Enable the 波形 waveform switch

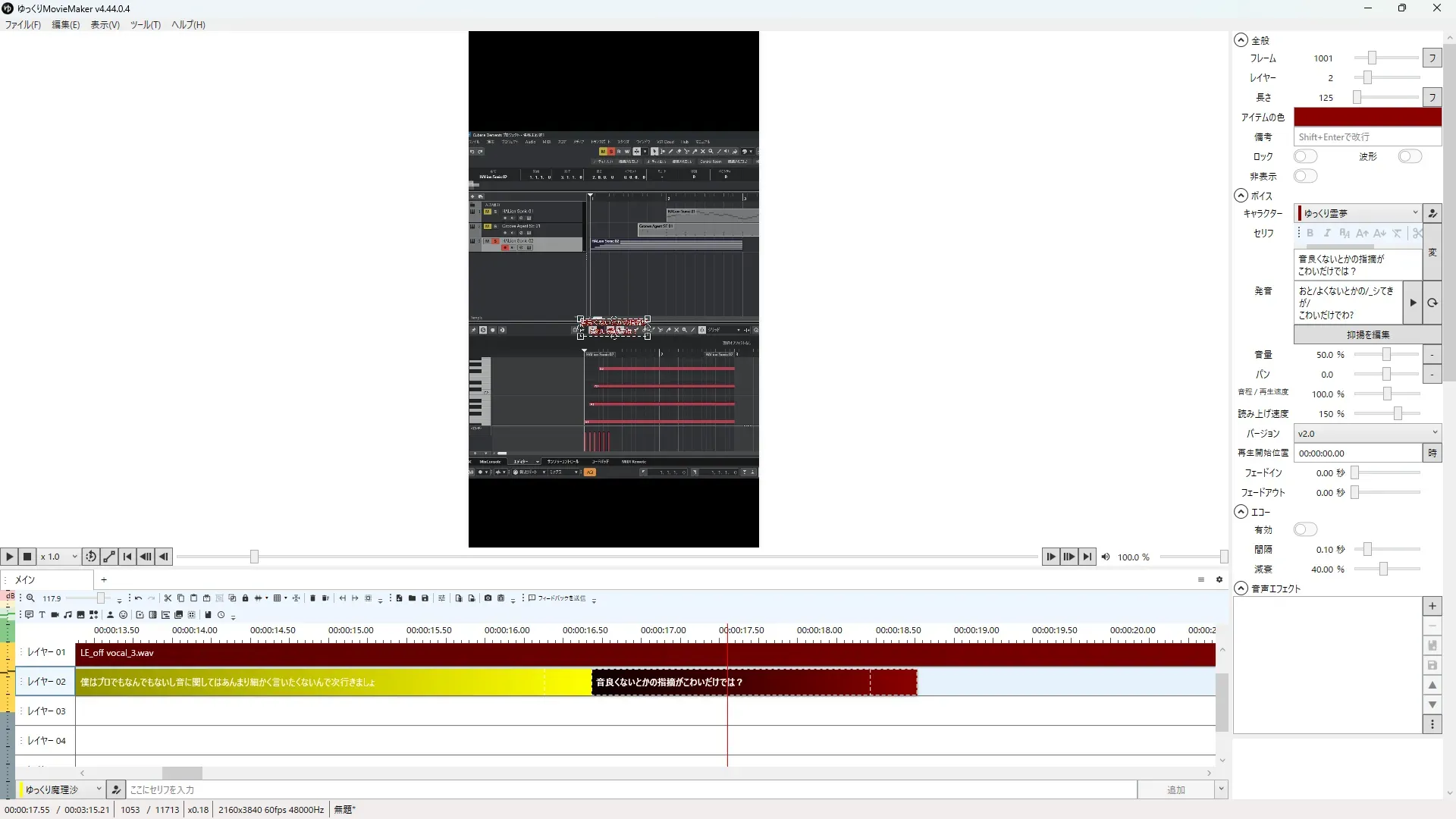pos(1410,156)
